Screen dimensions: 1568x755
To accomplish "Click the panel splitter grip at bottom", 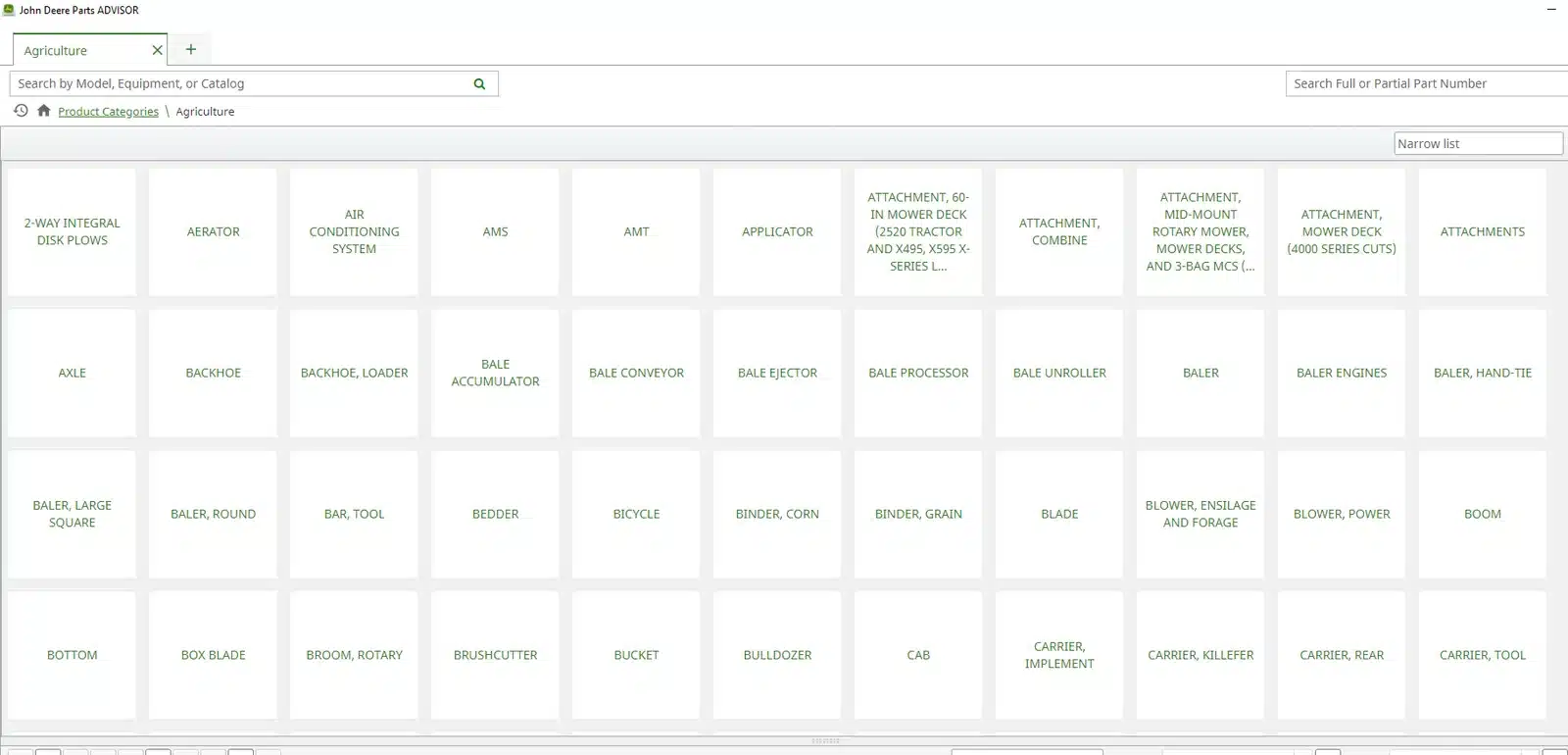I will pos(825,741).
